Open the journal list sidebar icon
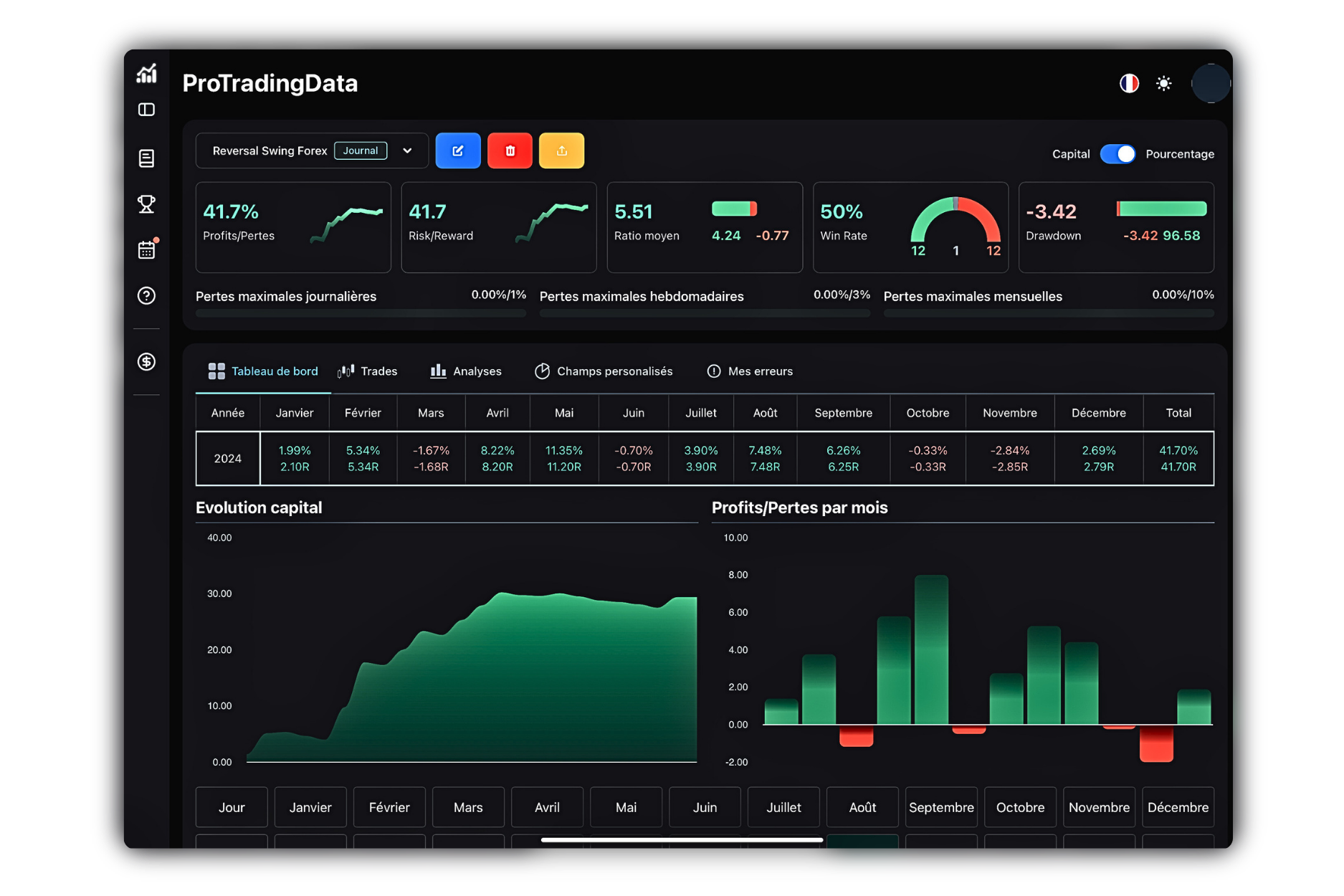This screenshot has height=896, width=1344. [x=146, y=158]
